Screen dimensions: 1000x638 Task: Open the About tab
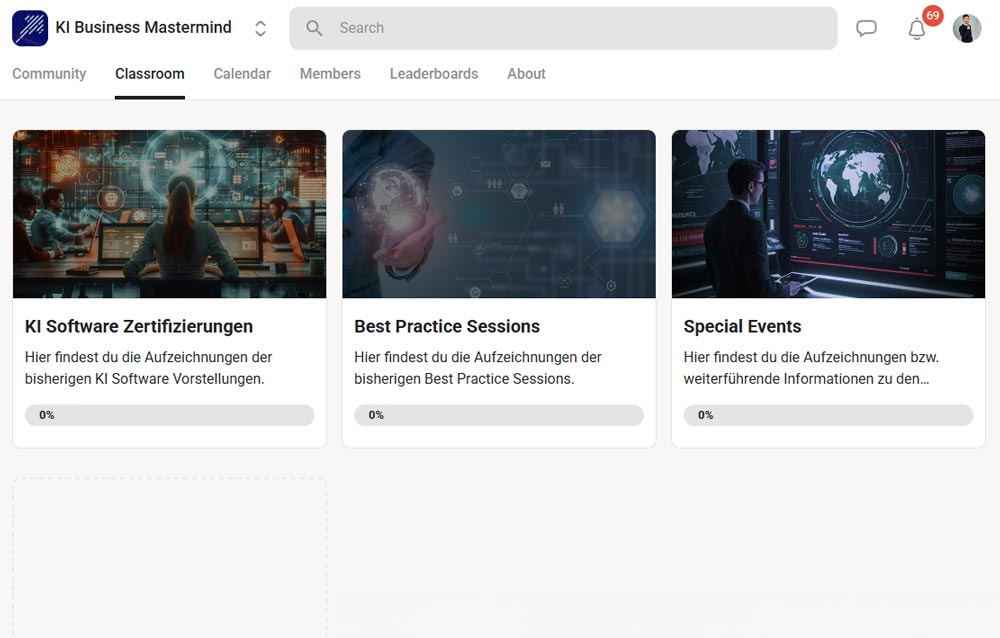click(526, 74)
